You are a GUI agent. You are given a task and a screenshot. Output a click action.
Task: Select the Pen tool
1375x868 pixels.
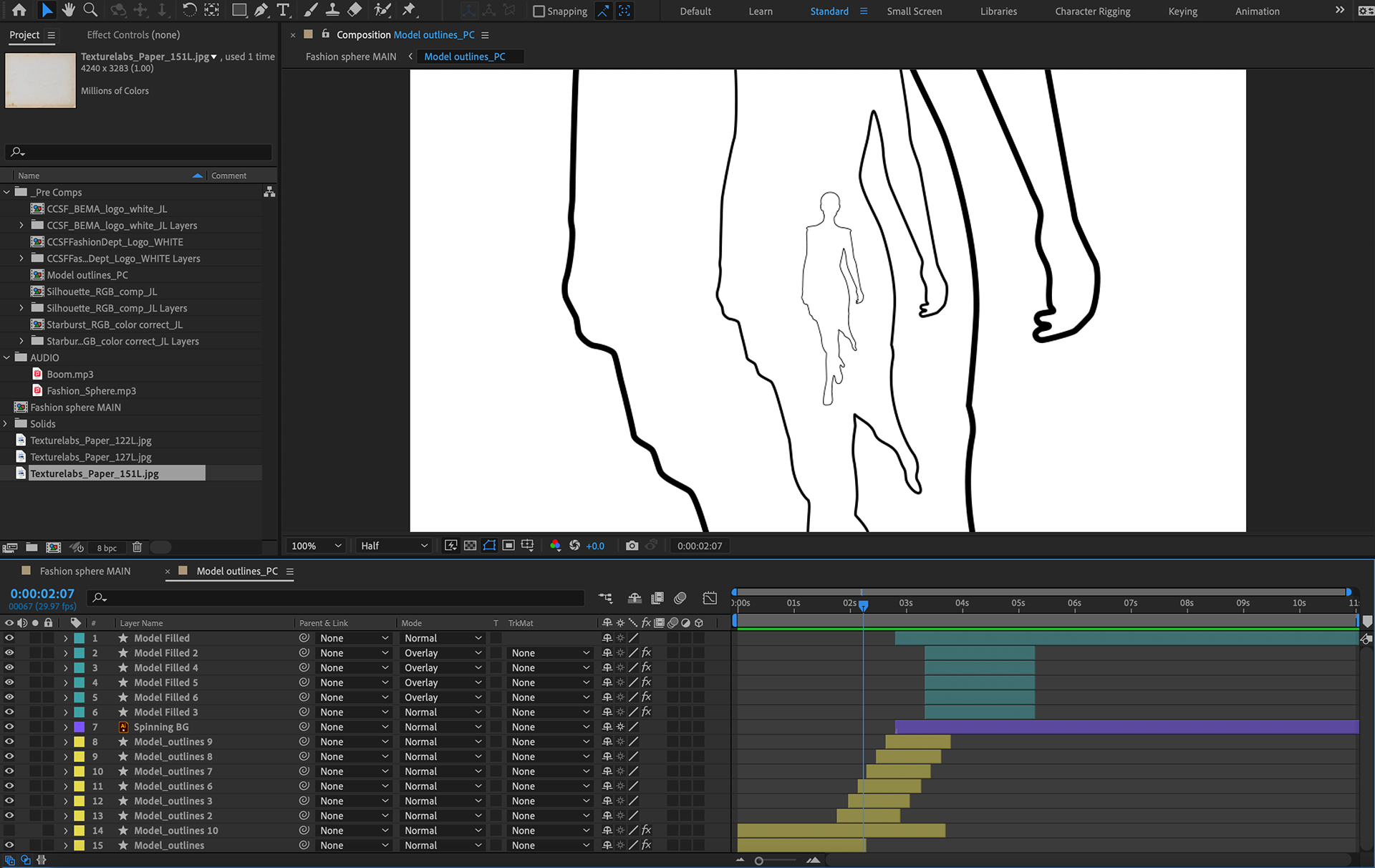point(261,10)
